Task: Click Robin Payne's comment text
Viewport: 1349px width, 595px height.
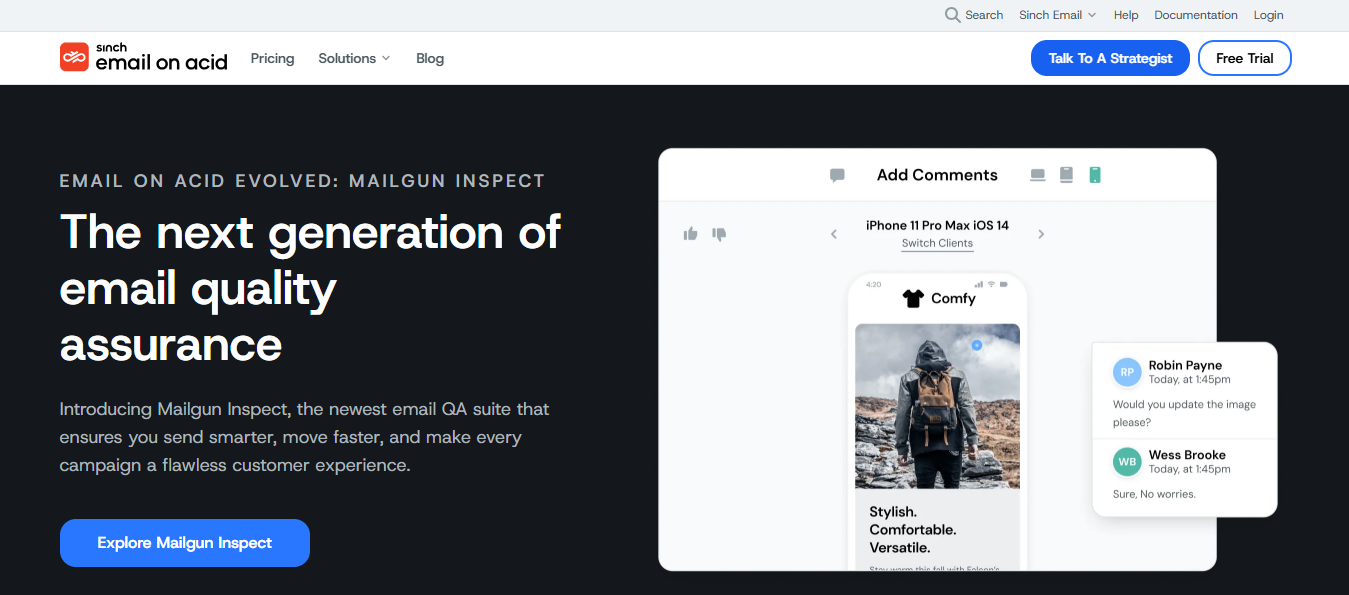Action: pos(1184,413)
